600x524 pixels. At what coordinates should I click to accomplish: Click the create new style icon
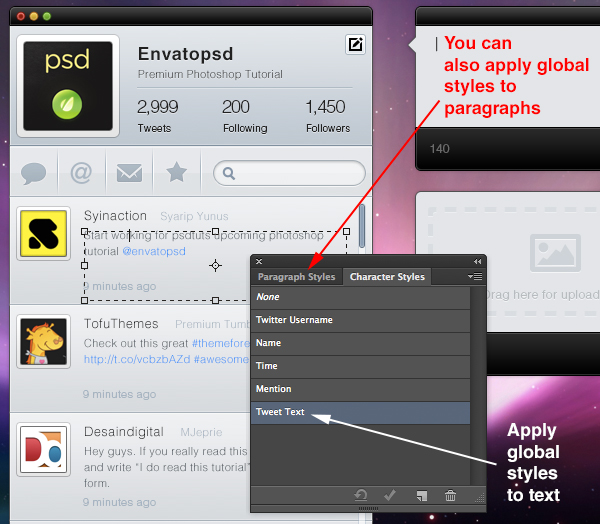[421, 496]
